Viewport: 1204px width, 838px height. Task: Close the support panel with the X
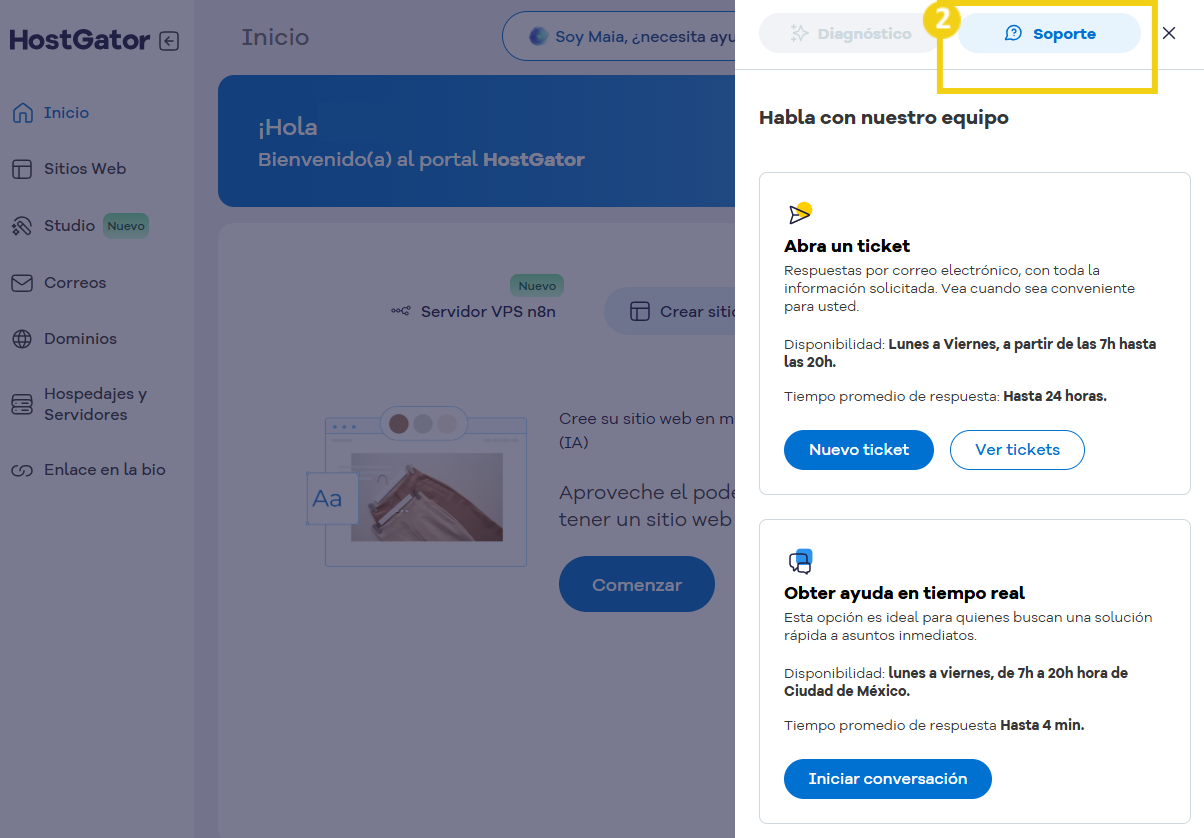(x=1169, y=33)
